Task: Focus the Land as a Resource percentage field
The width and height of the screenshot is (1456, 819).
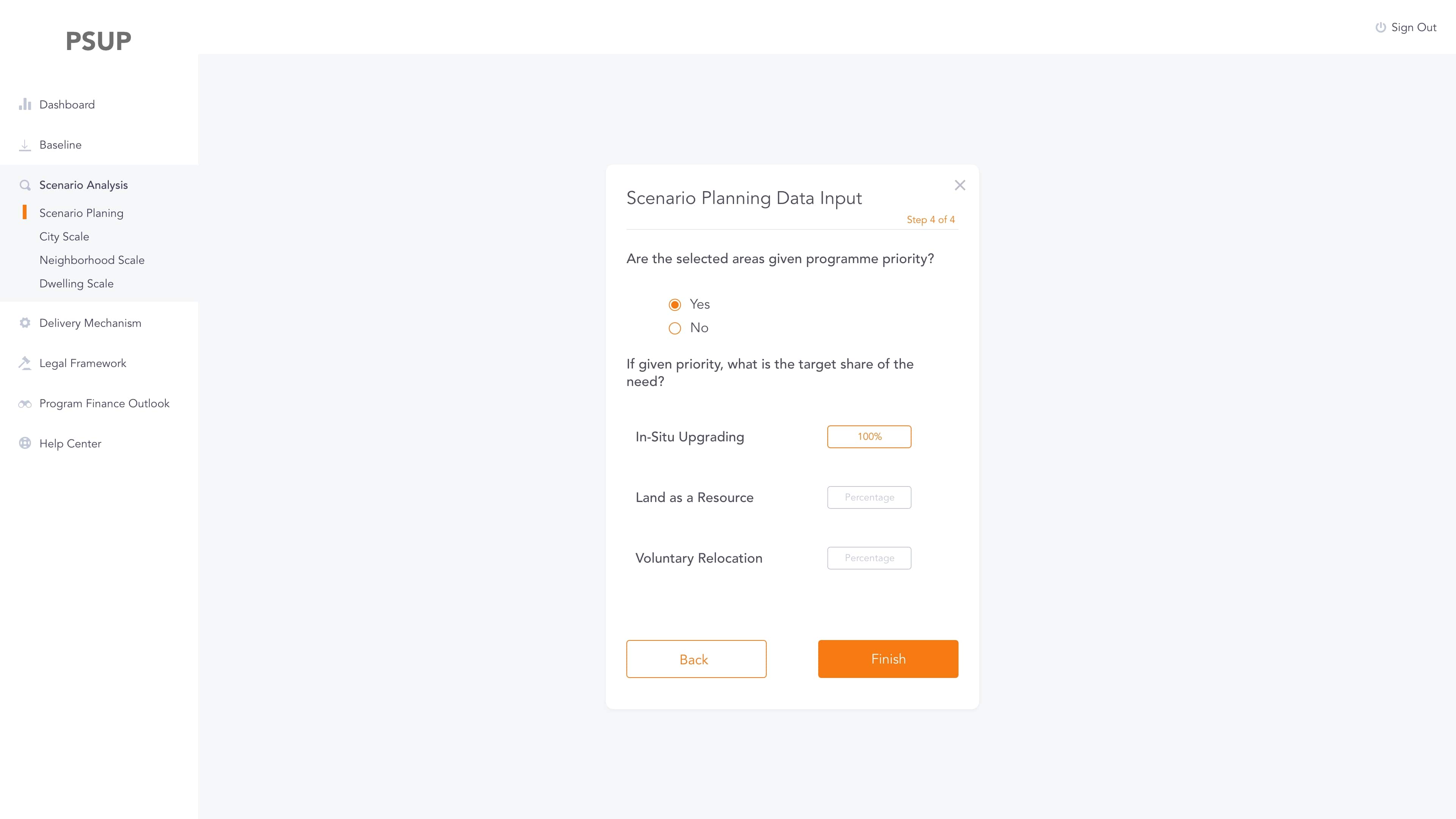Action: 869,497
